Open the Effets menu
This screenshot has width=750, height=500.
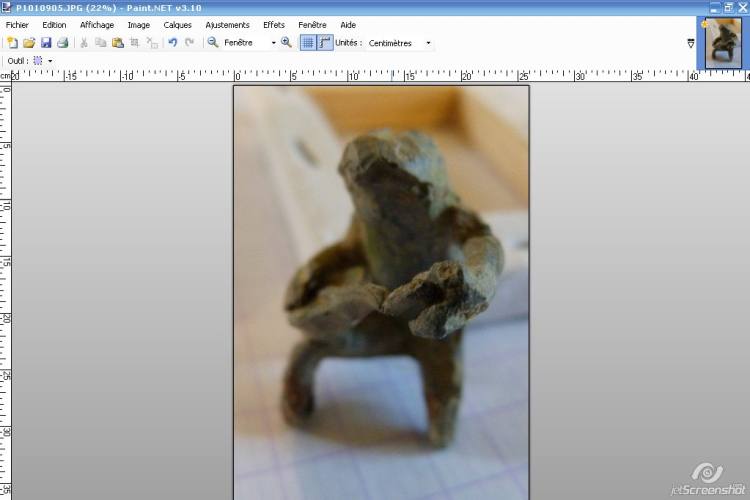click(274, 25)
